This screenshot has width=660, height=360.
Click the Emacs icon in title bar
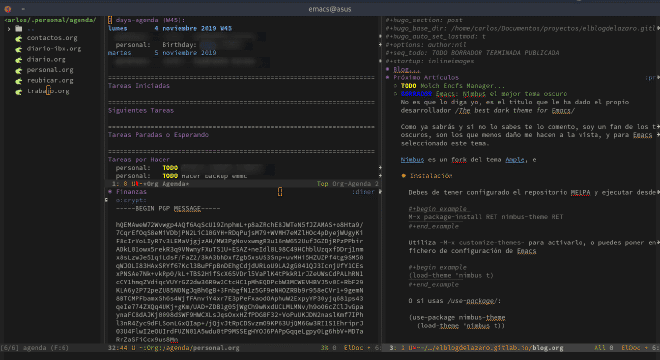pyautogui.click(x=8, y=8)
